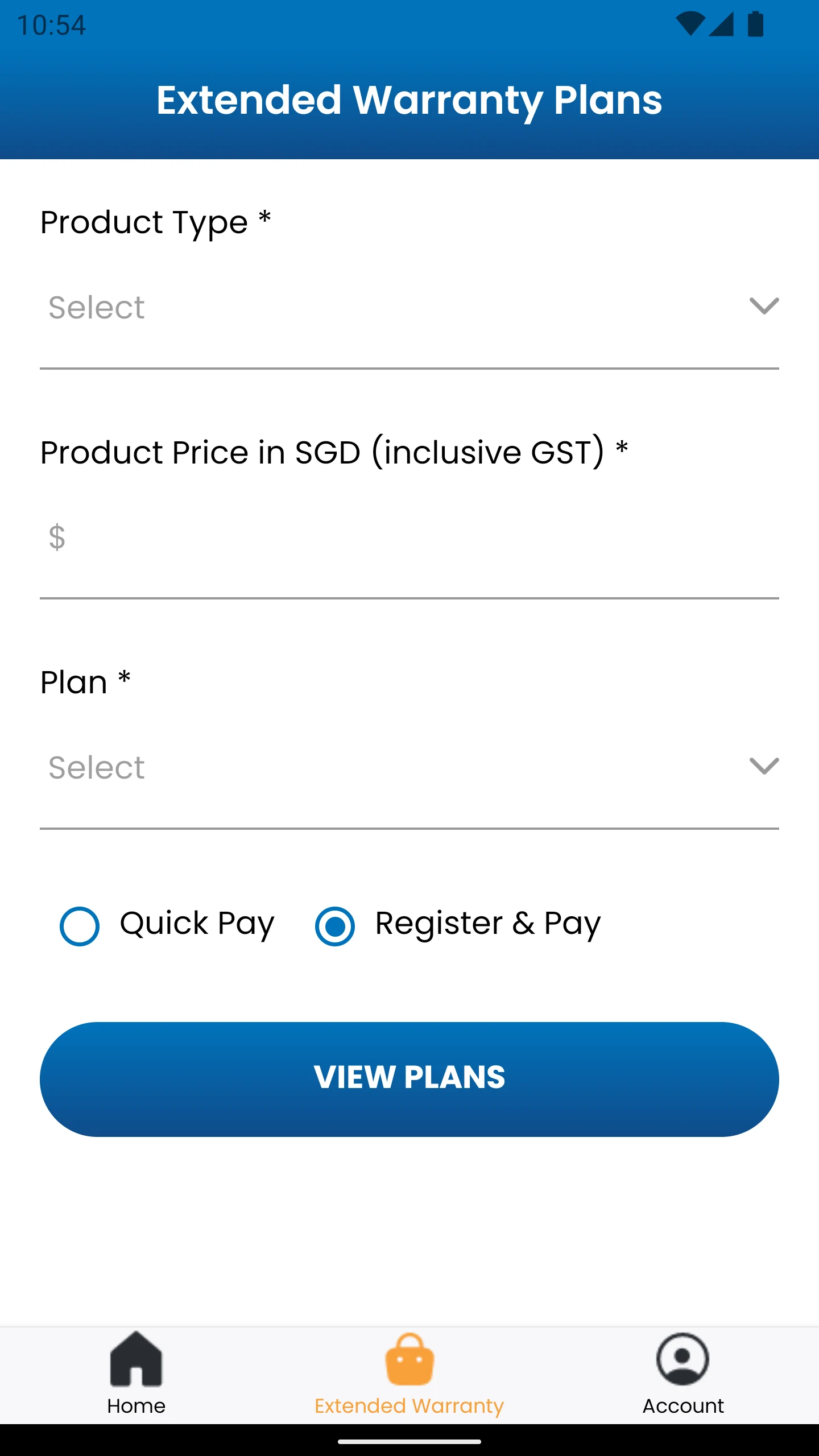819x1456 pixels.
Task: Open the Account profile icon
Action: (682, 1359)
